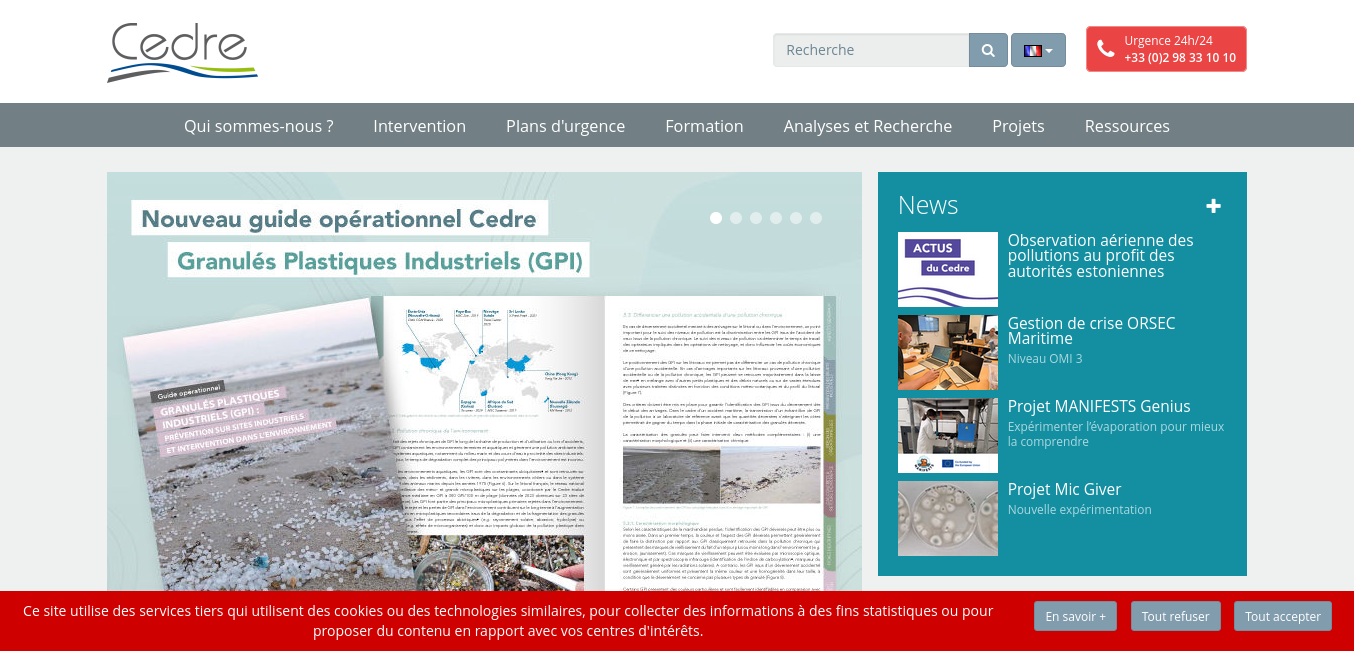Read Gestion de crise ORSEC Maritime article
The image size is (1366, 651).
point(1092,331)
